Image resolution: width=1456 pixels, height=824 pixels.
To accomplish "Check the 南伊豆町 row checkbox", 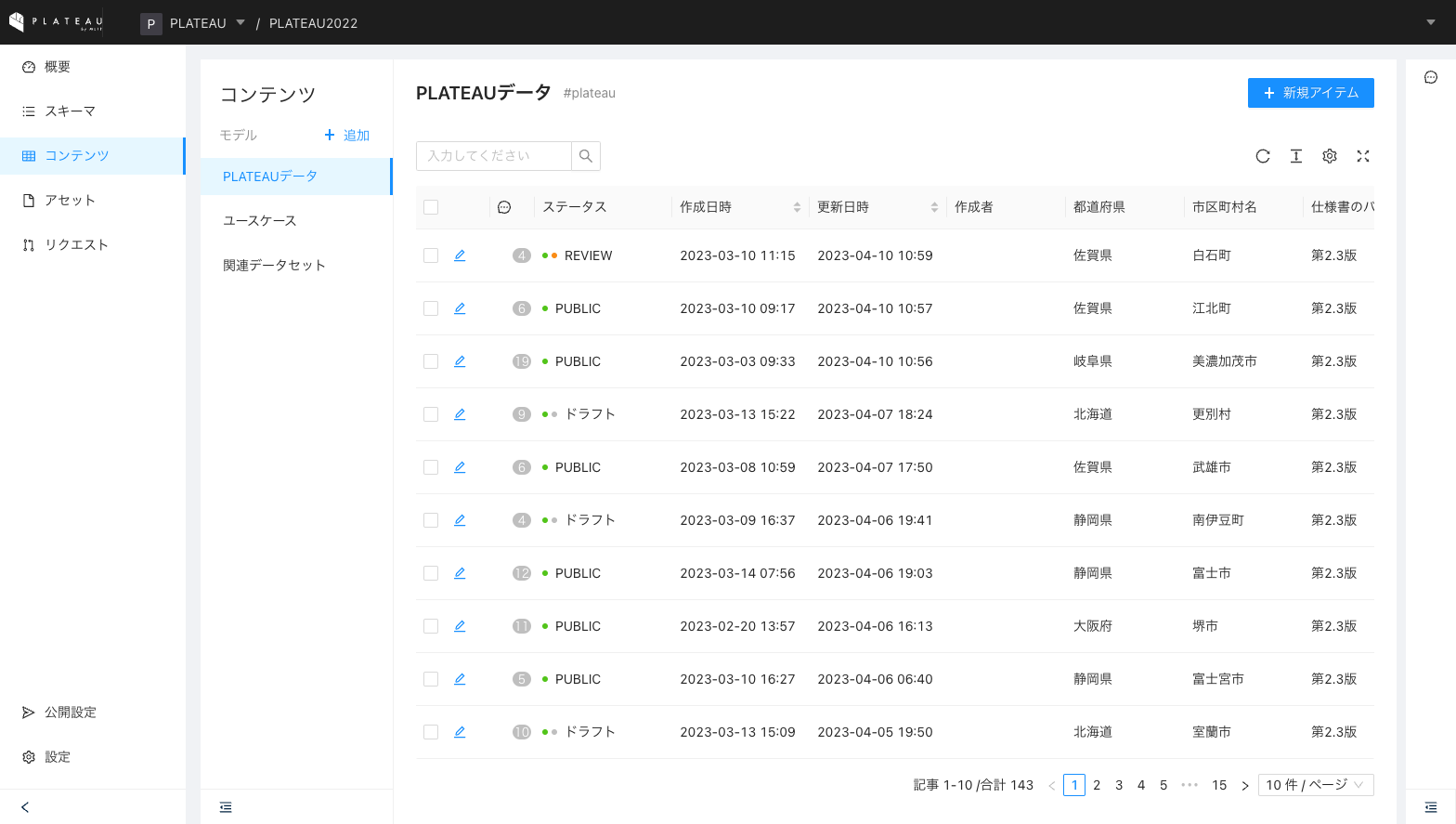I will click(x=431, y=520).
